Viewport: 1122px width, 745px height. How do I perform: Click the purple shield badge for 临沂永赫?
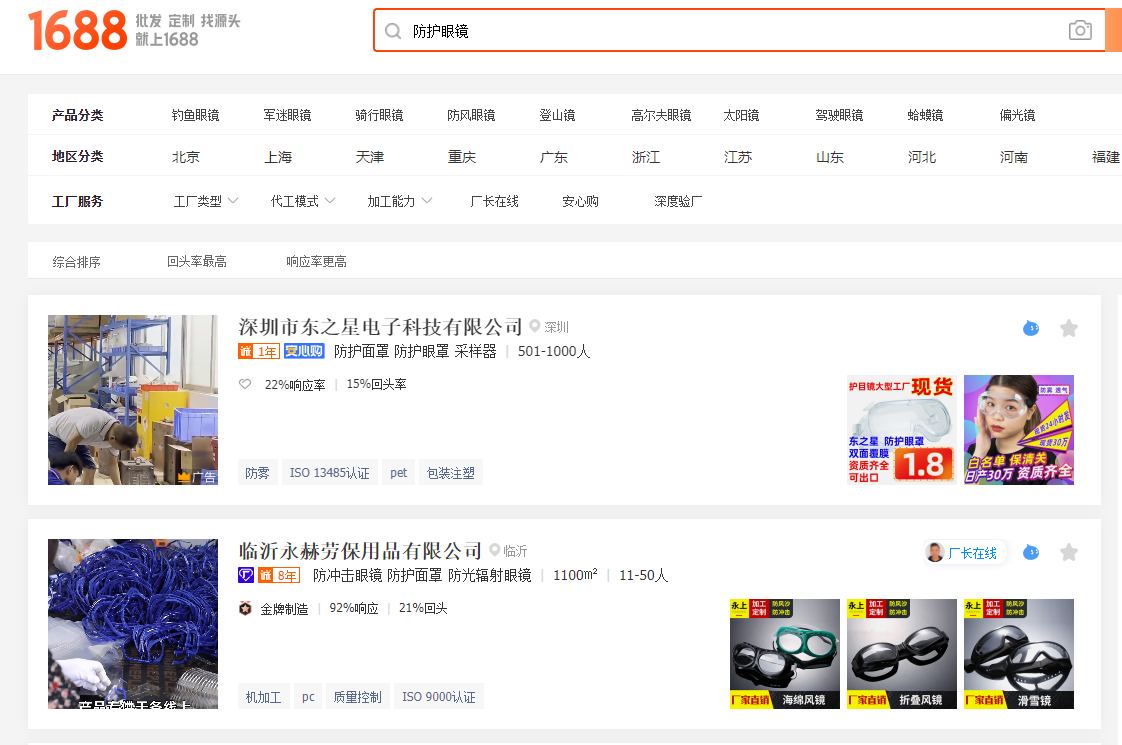point(246,575)
